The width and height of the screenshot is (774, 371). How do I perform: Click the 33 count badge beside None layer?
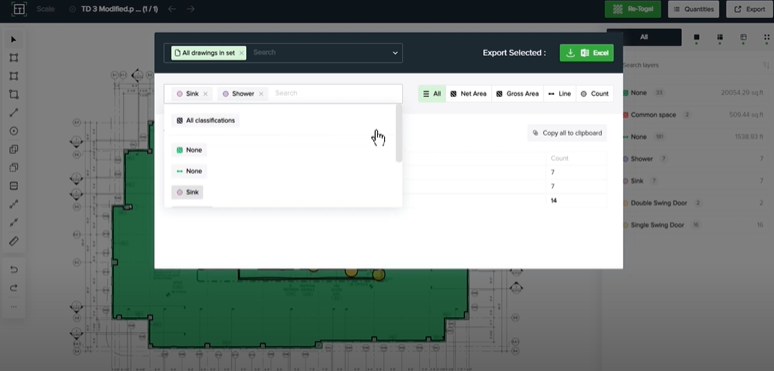[x=658, y=93]
